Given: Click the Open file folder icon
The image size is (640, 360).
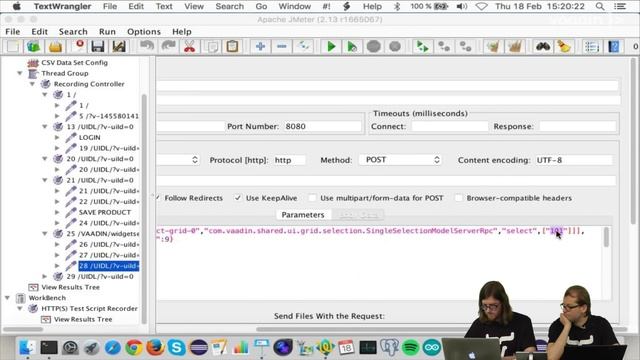Looking at the screenshot, I should coord(55,47).
